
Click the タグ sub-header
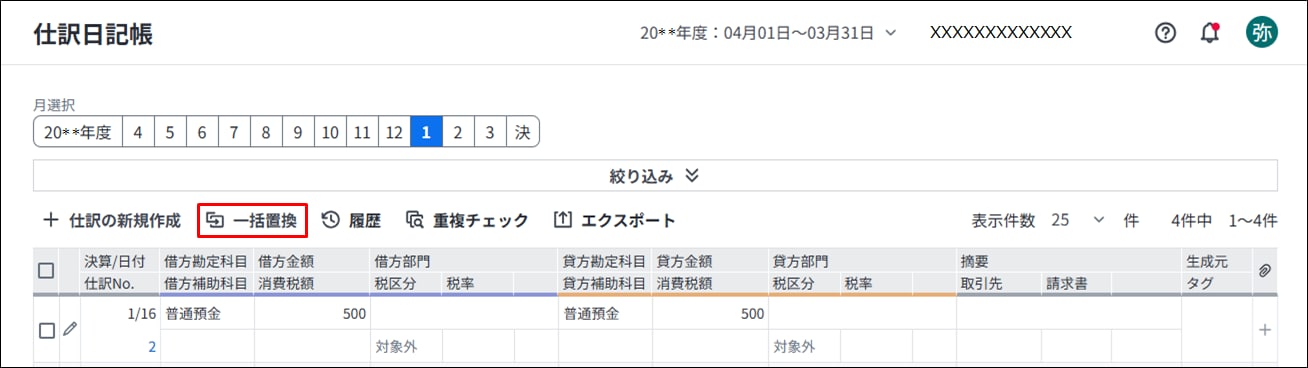coord(1199,283)
